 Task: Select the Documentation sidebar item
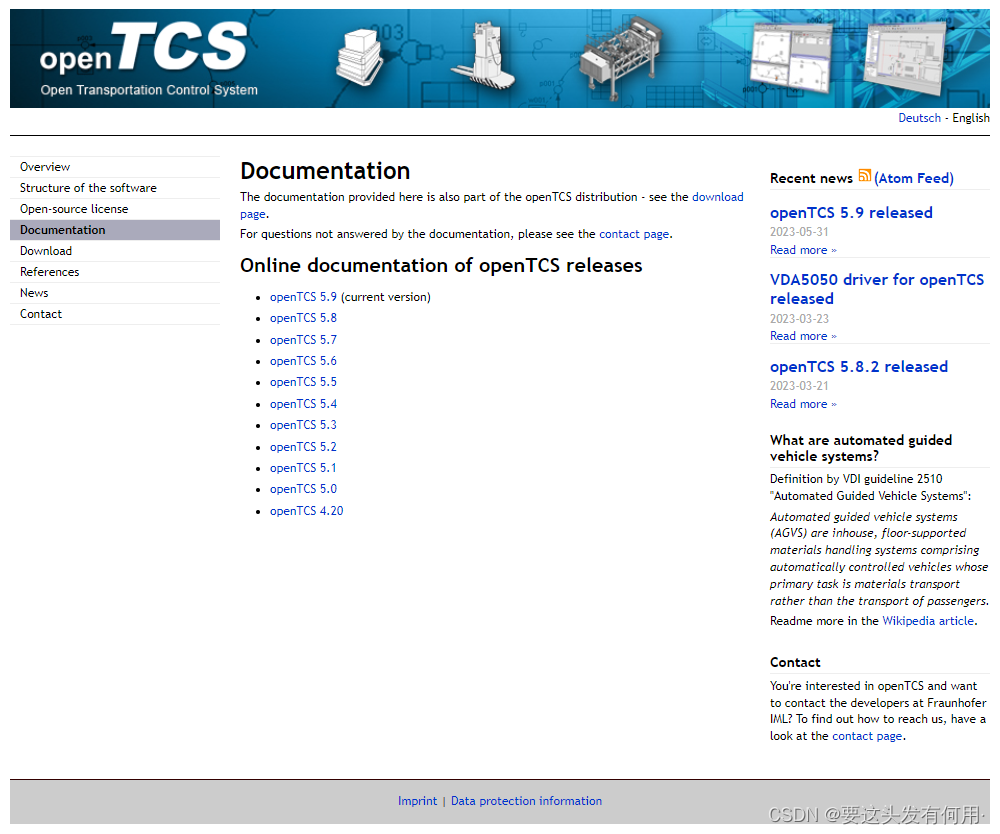coord(115,230)
